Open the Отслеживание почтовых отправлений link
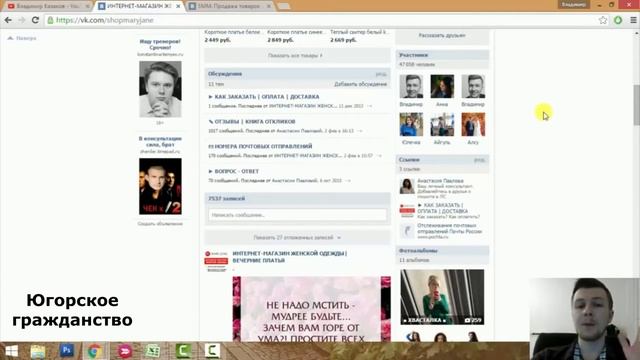 [449, 228]
